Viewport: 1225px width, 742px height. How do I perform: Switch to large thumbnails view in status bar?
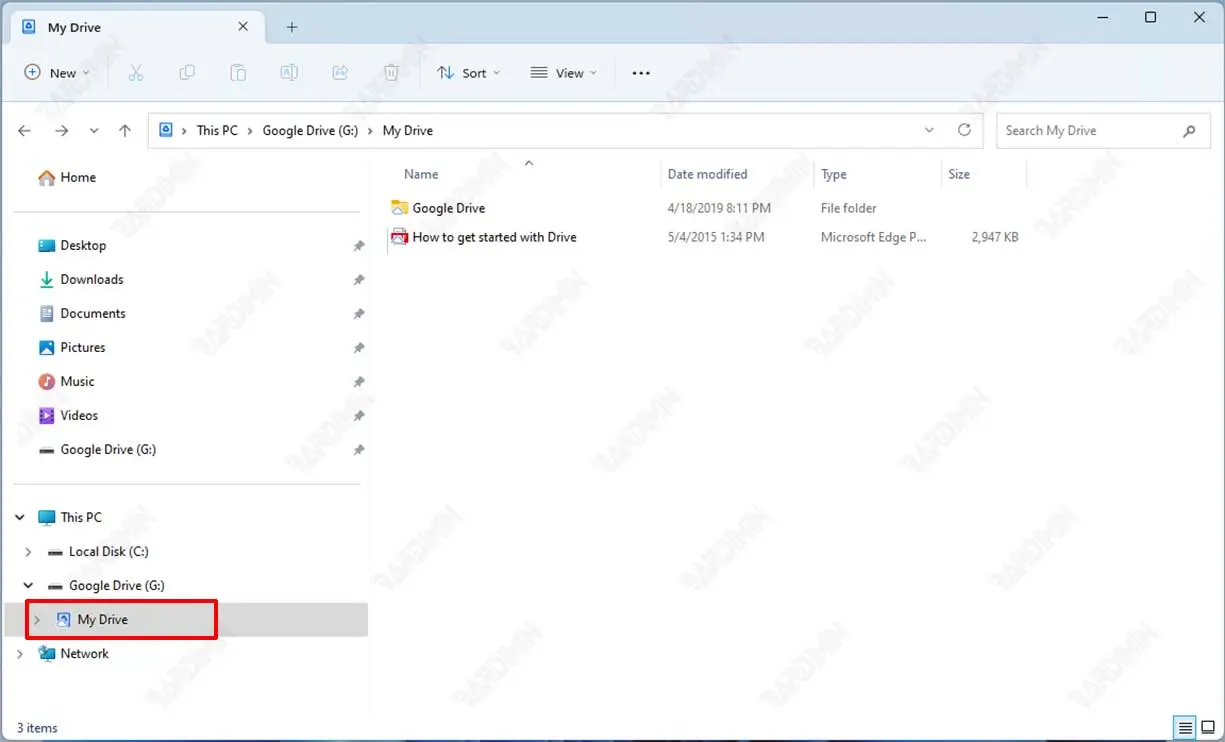point(1207,727)
